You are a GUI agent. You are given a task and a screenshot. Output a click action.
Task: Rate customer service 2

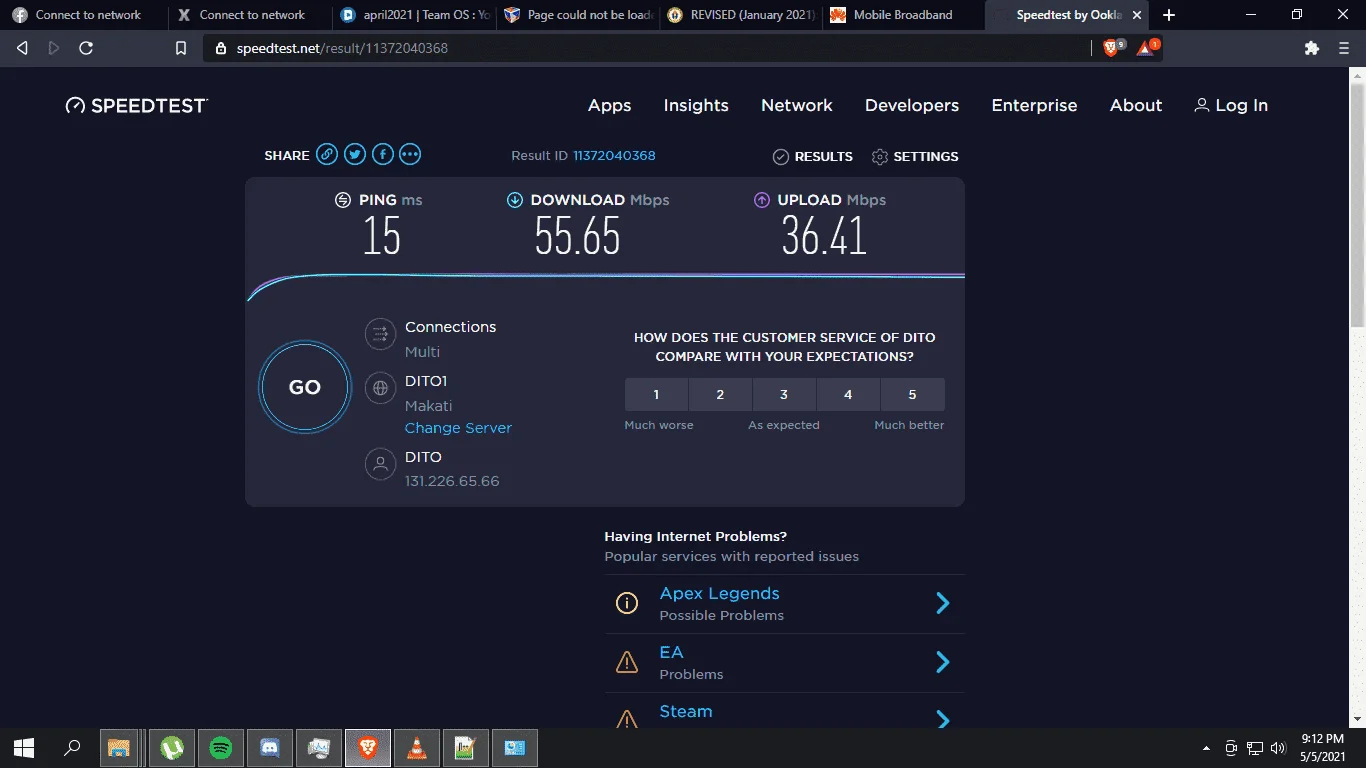(x=720, y=395)
